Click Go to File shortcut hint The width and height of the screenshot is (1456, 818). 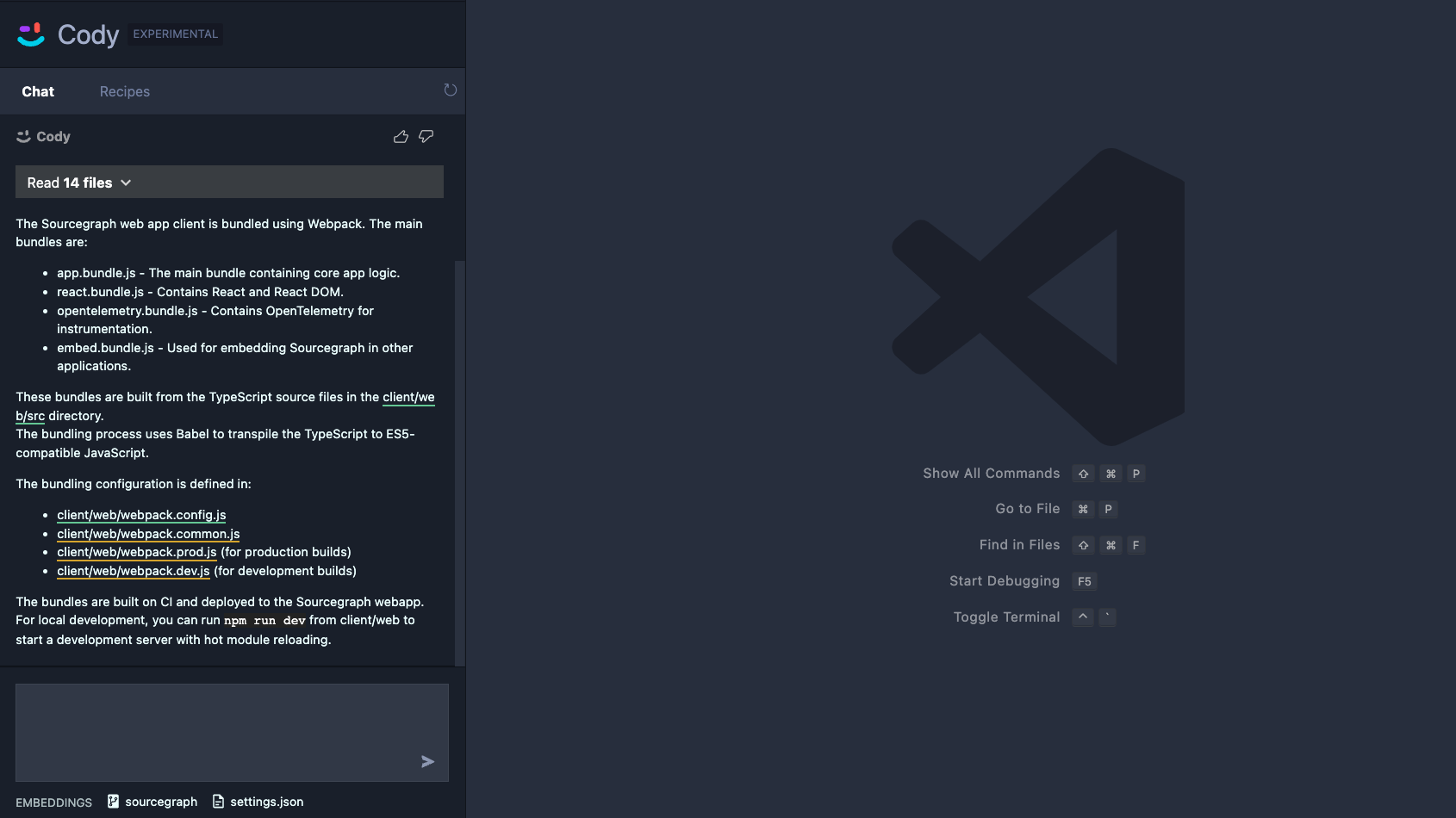[x=1028, y=509]
